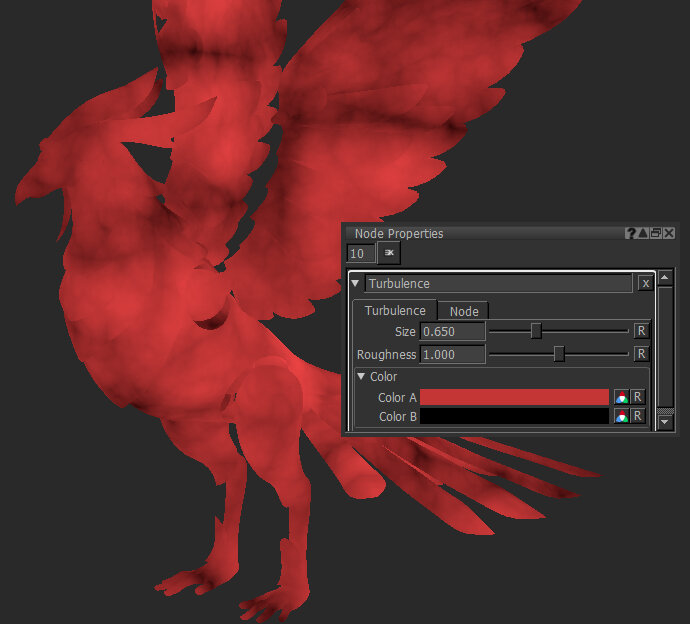Viewport: 690px width, 624px height.
Task: Reset the Size value
Action: point(640,331)
